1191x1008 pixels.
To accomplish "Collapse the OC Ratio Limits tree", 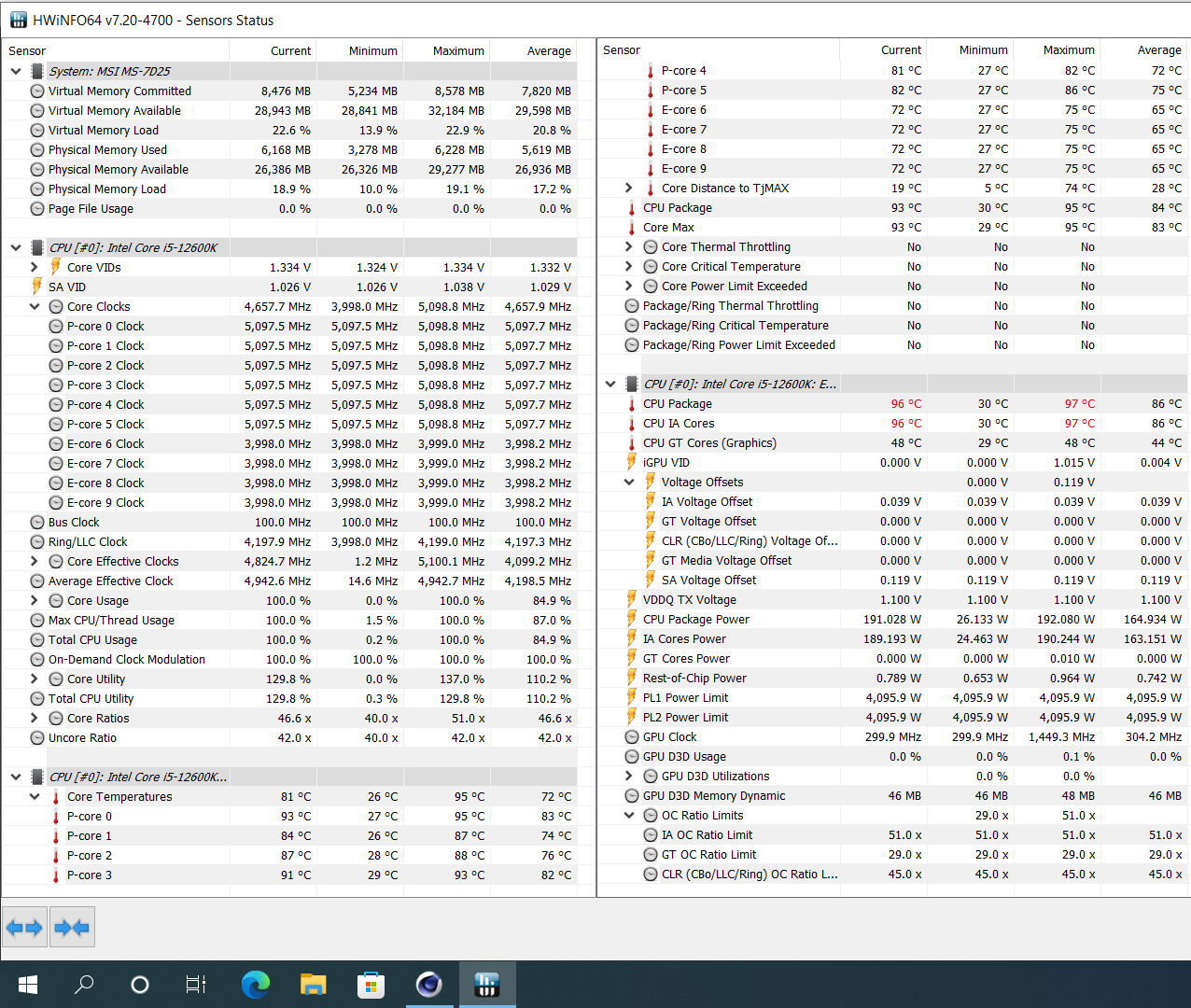I will (x=629, y=815).
